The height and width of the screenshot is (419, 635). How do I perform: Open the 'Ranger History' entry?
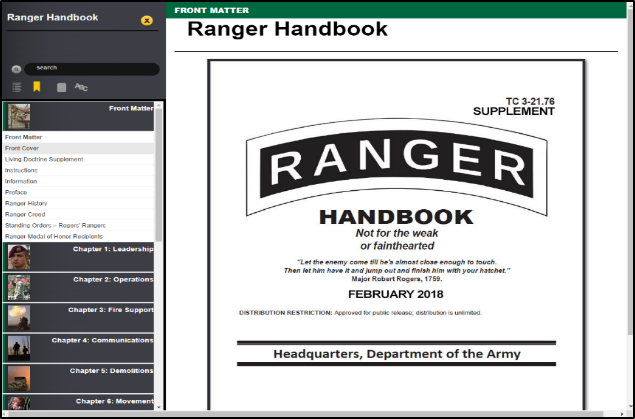79,203
